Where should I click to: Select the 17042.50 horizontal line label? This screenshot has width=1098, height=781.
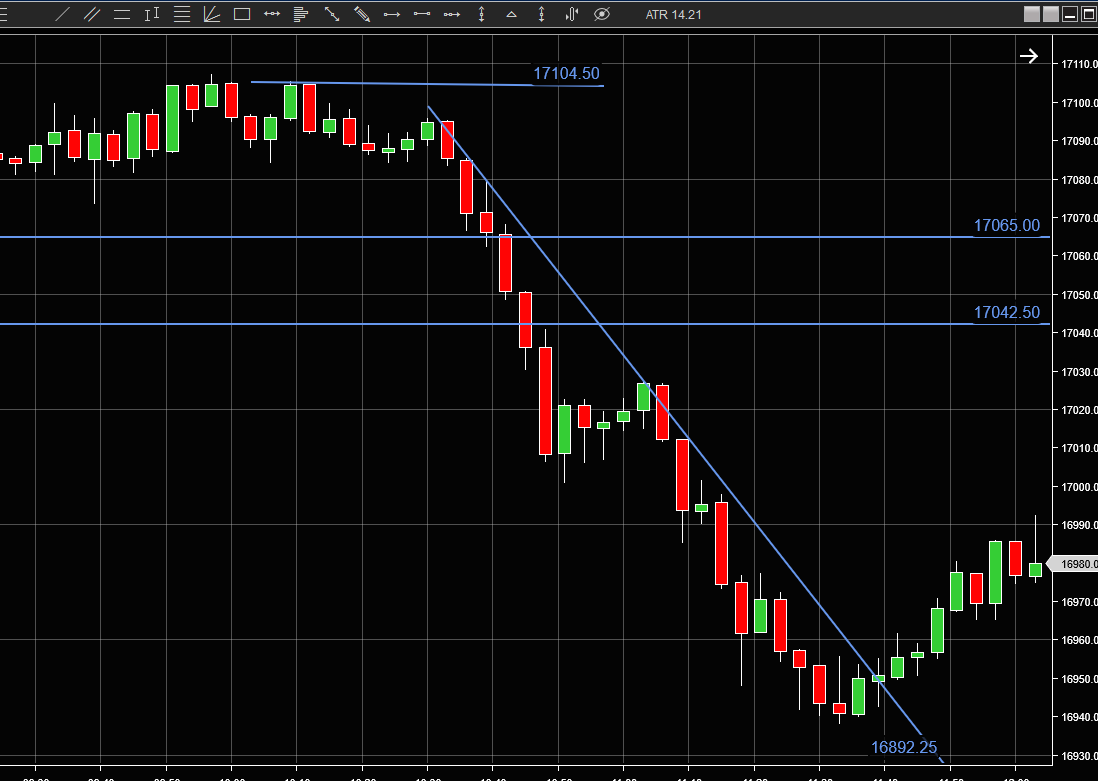coord(1007,312)
